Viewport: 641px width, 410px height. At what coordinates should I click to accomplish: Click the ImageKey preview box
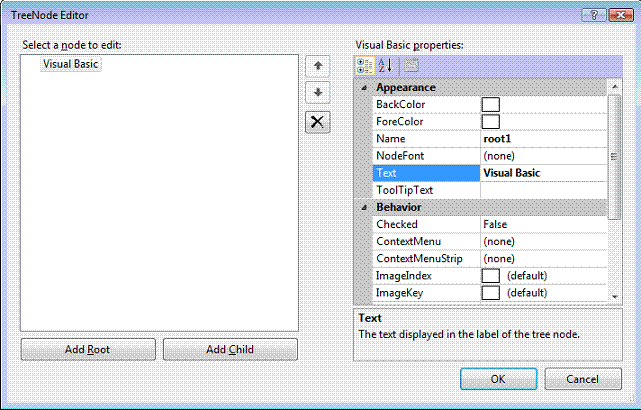(x=491, y=293)
